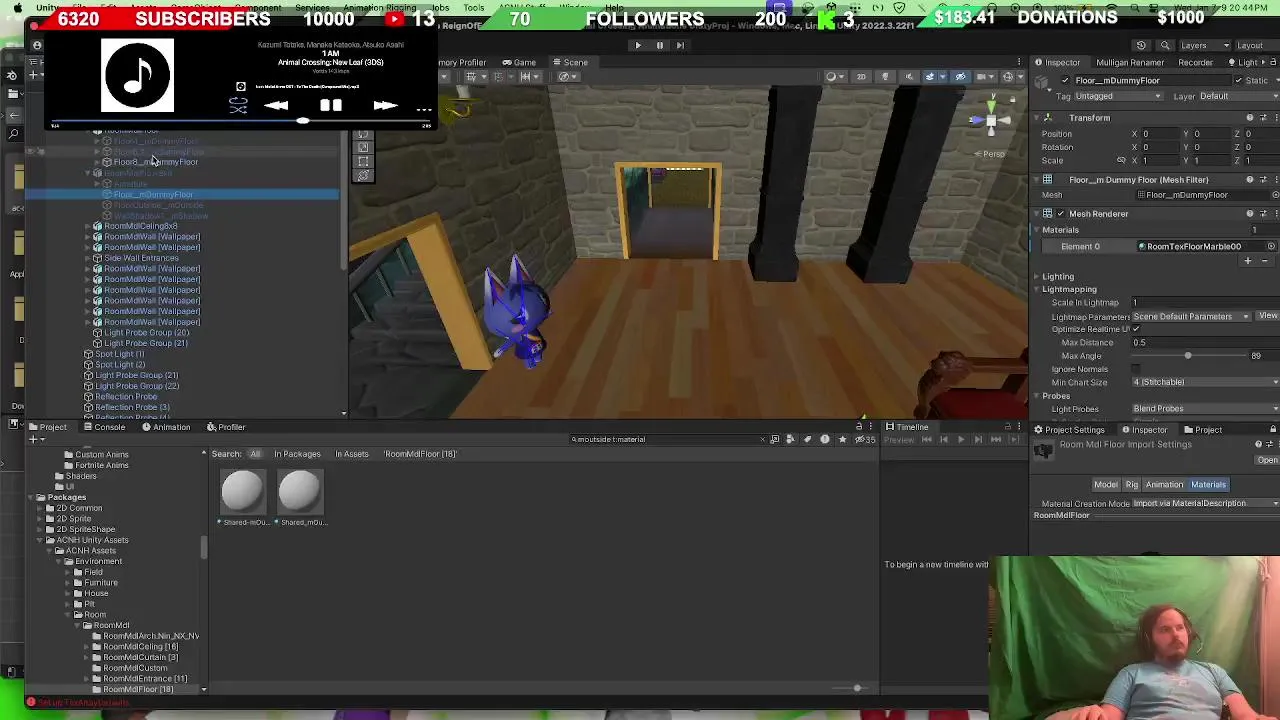Open Light Probes Blend Probes dropdown

pos(1205,409)
